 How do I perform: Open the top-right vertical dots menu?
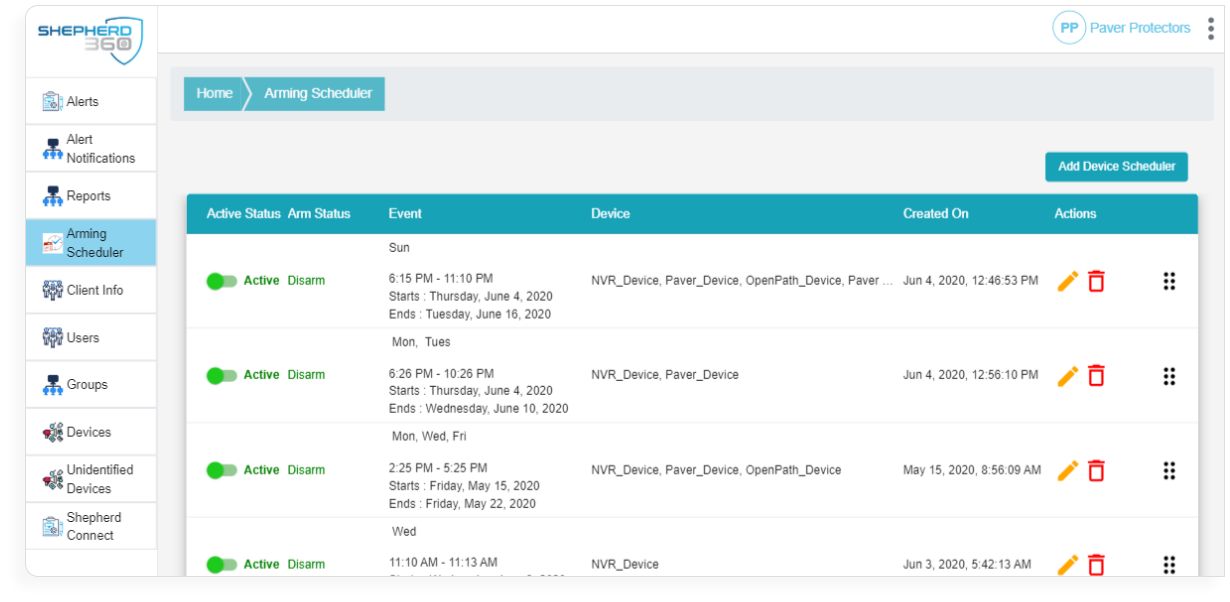pos(1211,28)
